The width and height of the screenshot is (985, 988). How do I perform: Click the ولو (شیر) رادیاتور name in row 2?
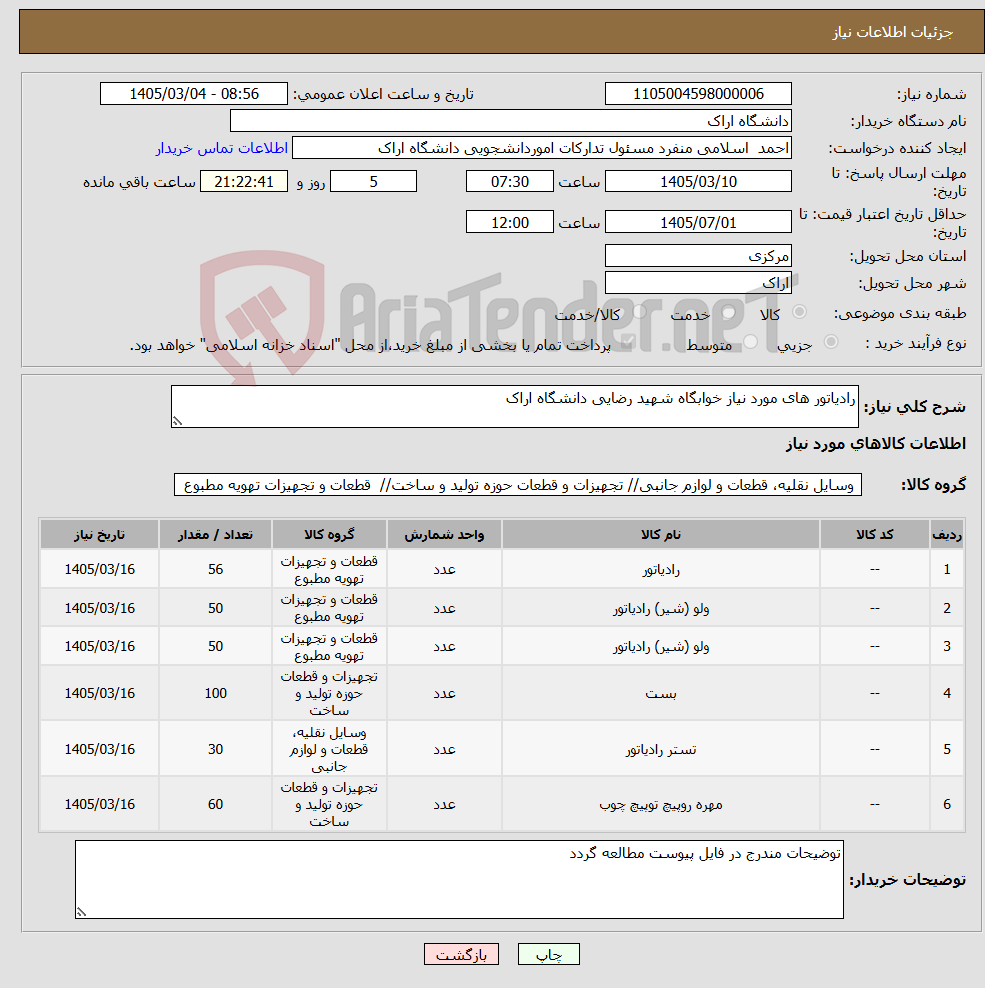tap(660, 609)
